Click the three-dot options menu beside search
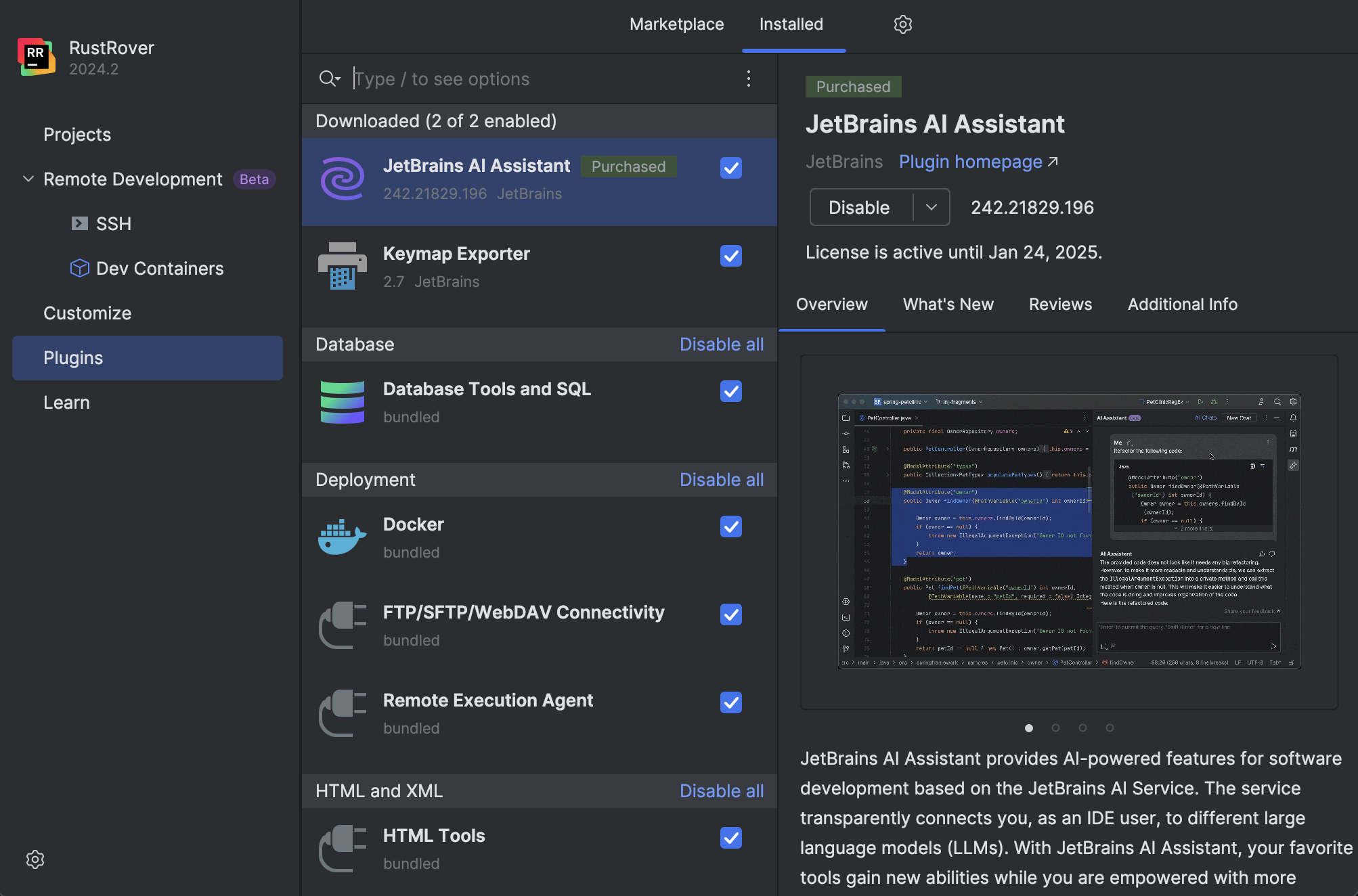The height and width of the screenshot is (896, 1358). [748, 79]
